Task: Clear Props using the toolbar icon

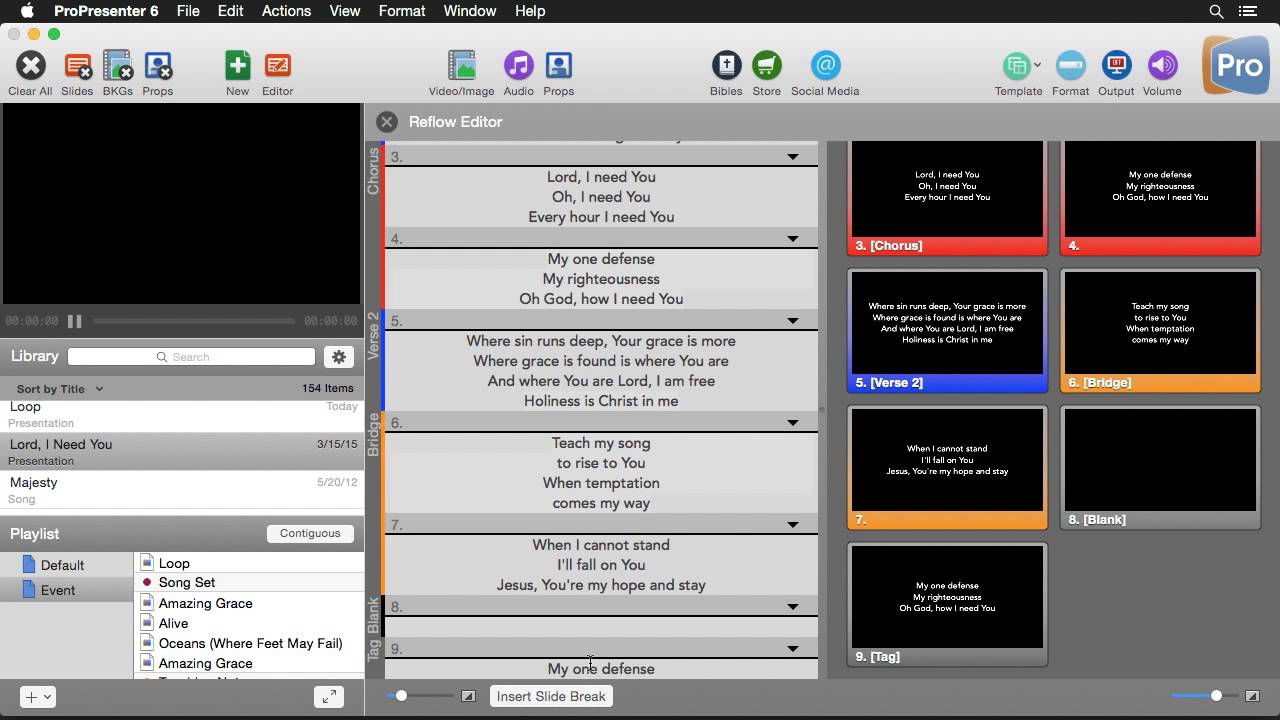Action: pyautogui.click(x=157, y=66)
